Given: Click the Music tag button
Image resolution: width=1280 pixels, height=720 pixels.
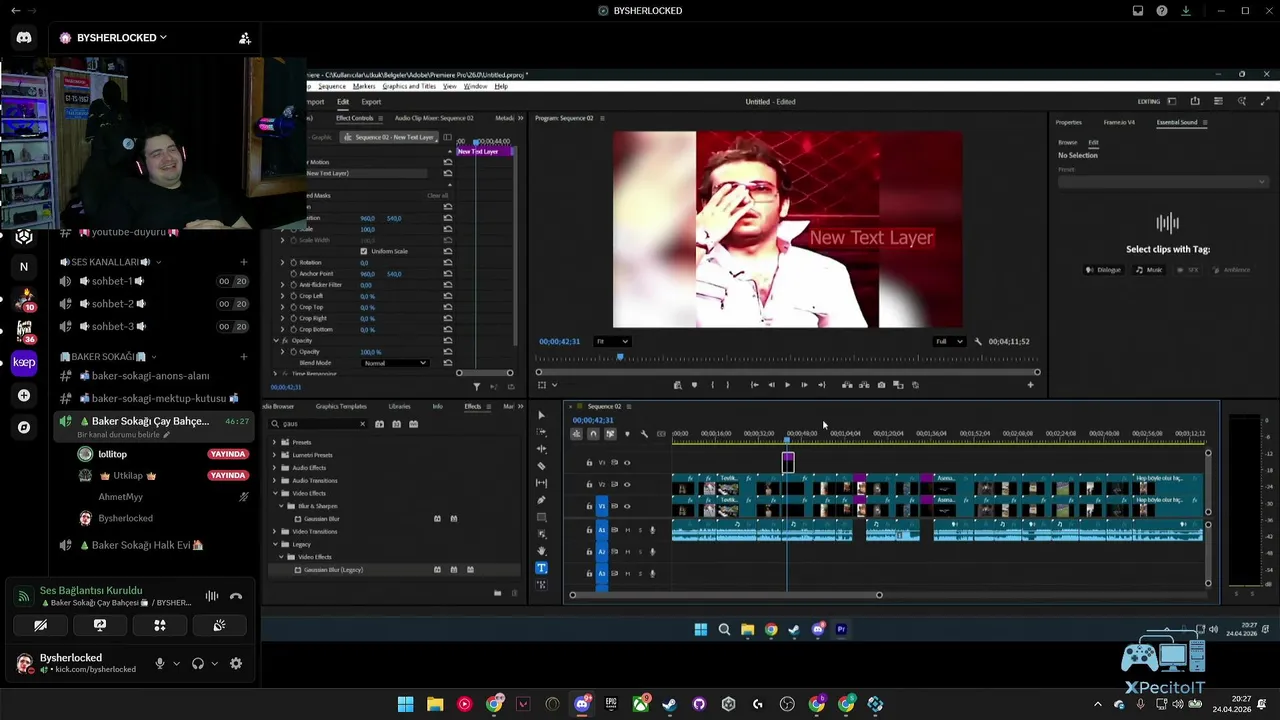Looking at the screenshot, I should click(1149, 270).
